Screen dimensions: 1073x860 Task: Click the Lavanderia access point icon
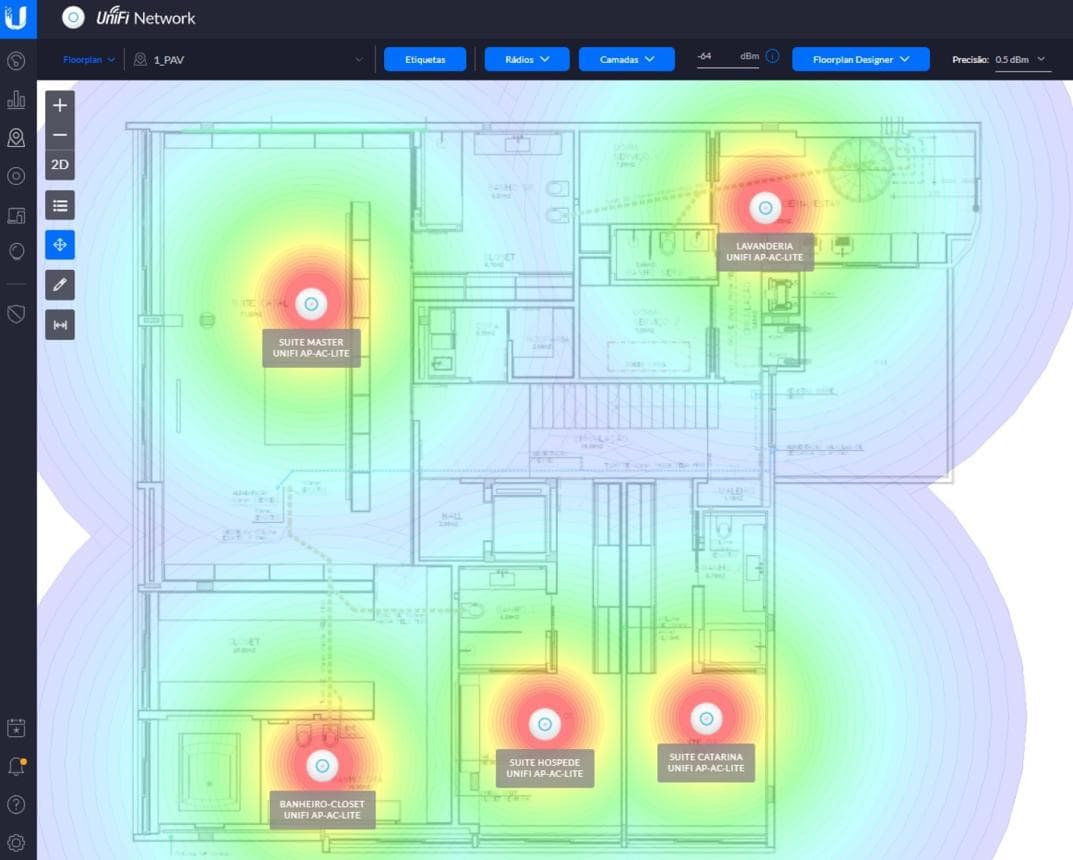point(765,207)
